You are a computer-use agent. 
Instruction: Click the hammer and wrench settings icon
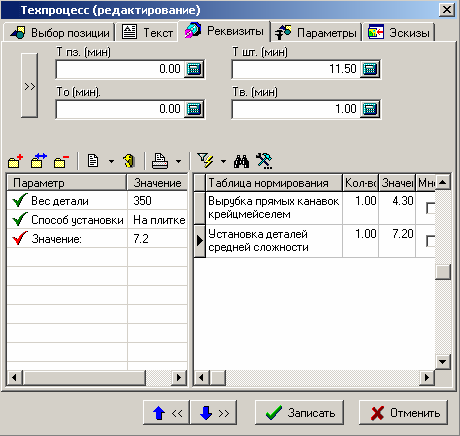264,161
